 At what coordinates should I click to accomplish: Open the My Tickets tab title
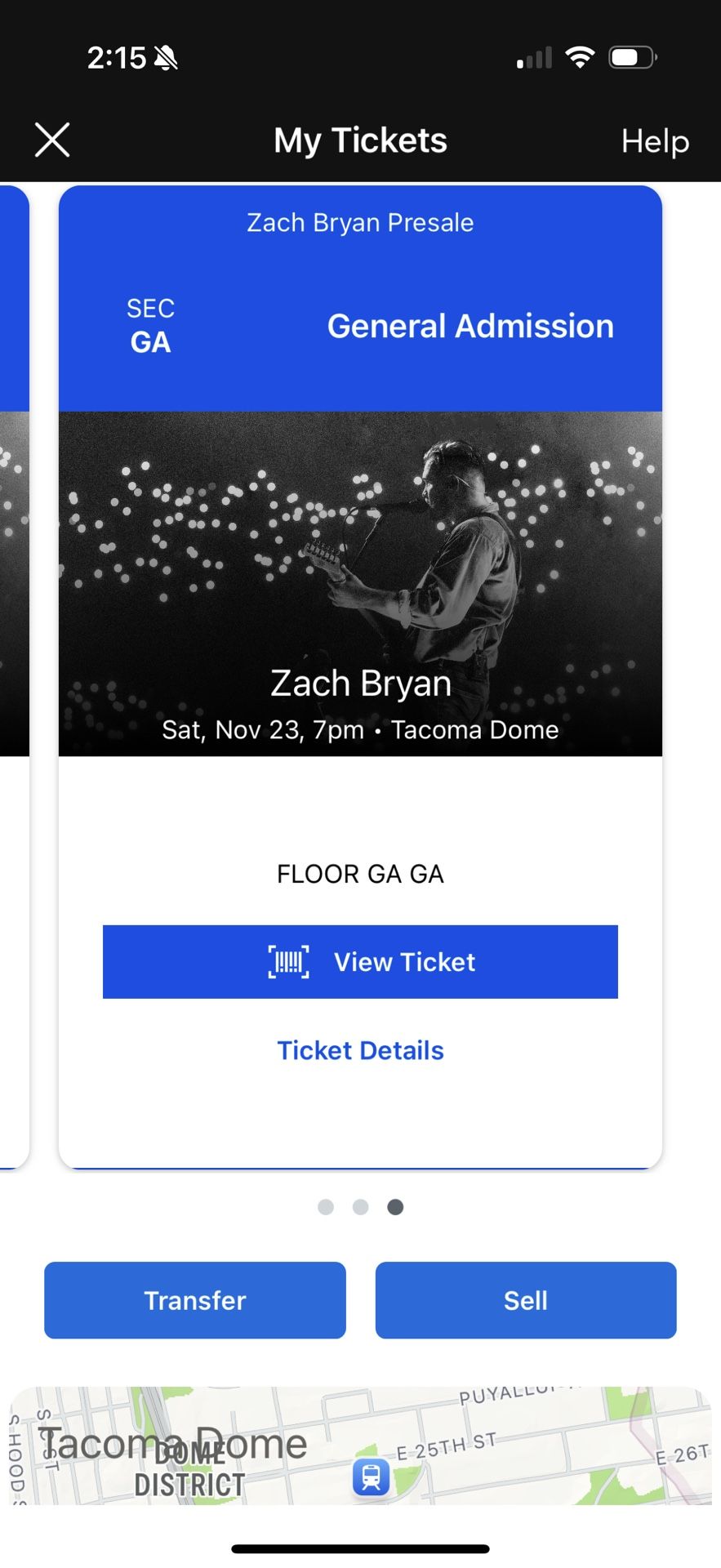pyautogui.click(x=360, y=140)
